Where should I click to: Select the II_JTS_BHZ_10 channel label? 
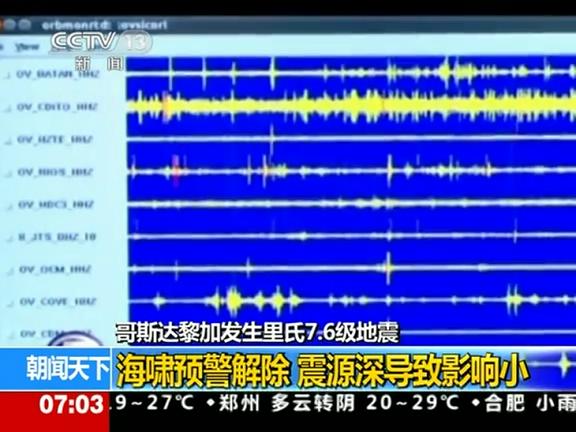coord(57,237)
